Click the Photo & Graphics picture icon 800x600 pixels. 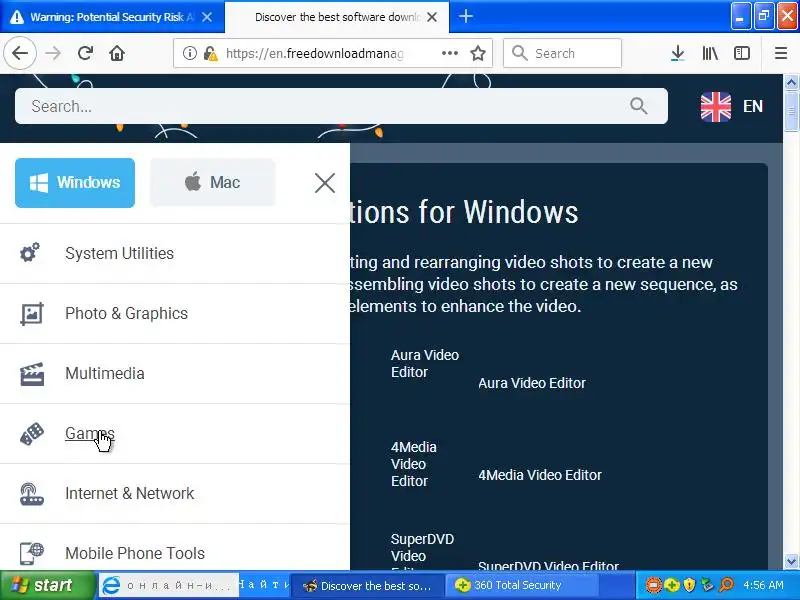pyautogui.click(x=32, y=313)
